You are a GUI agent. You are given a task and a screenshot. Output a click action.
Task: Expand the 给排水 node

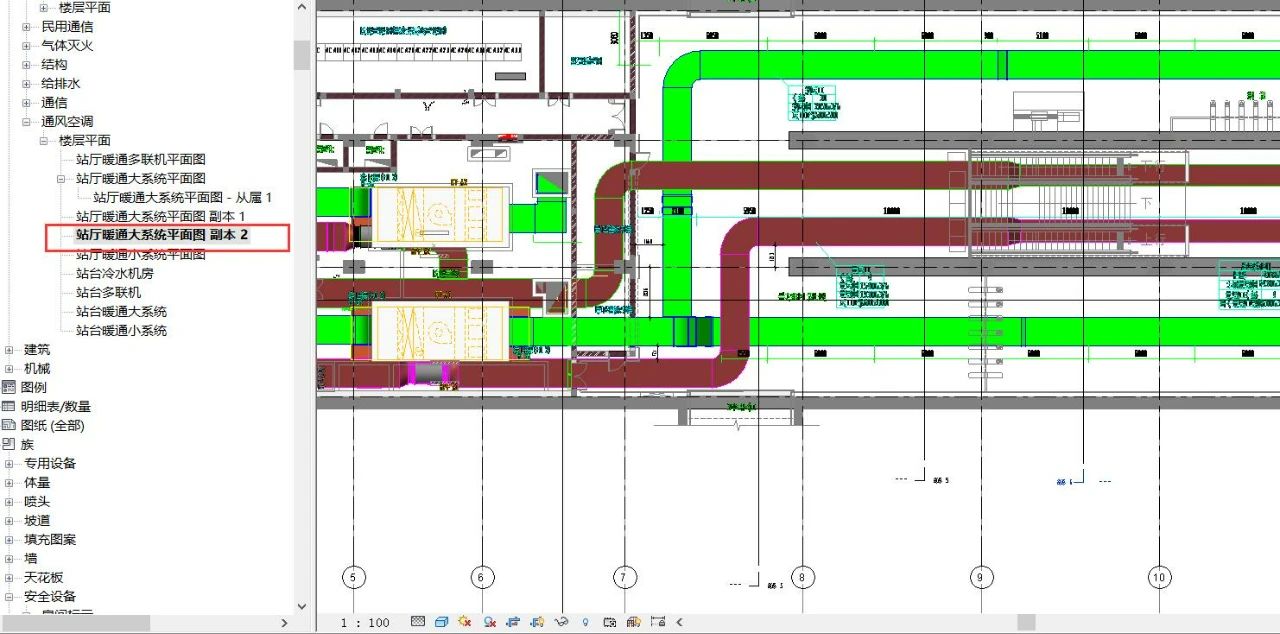pos(27,84)
